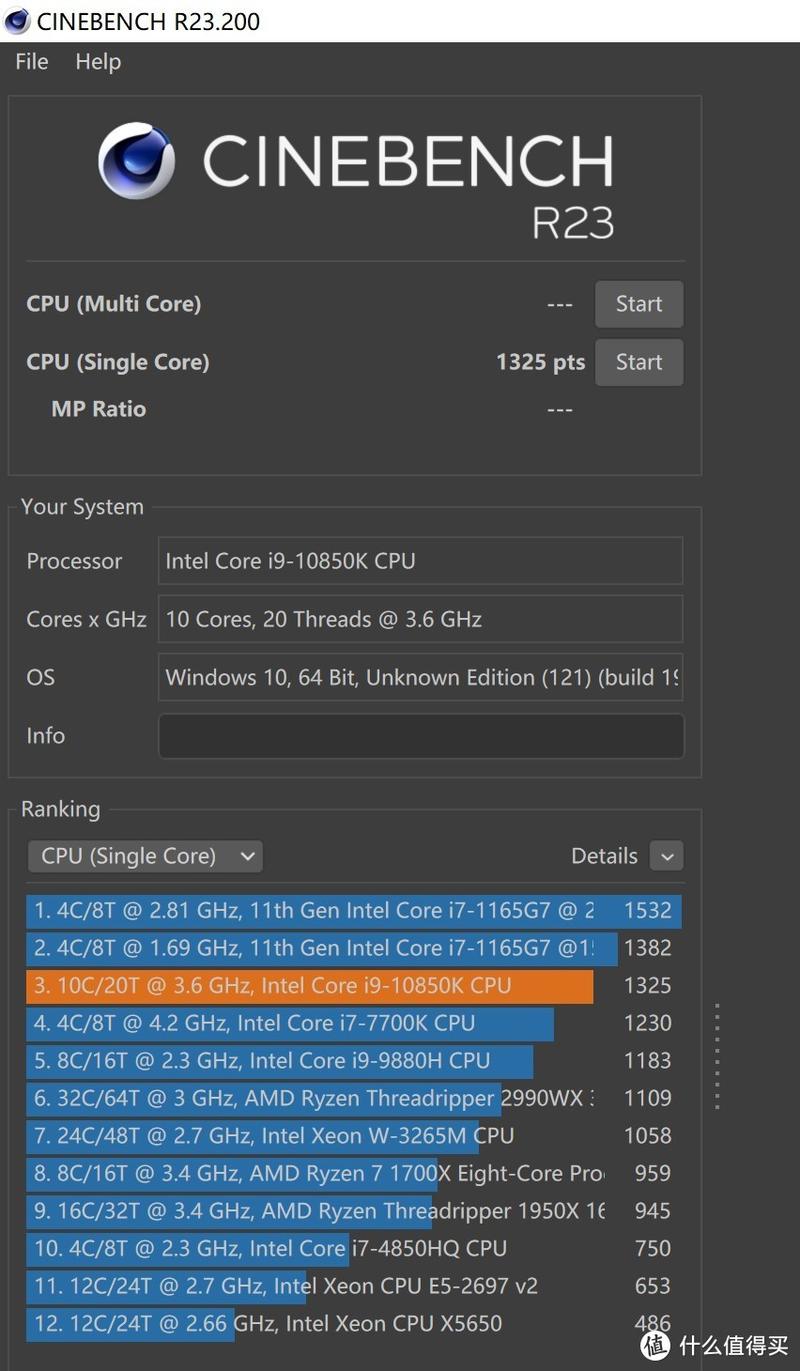Open the CPU (Single Core) ranking dropdown
This screenshot has width=800, height=1371.
point(145,856)
